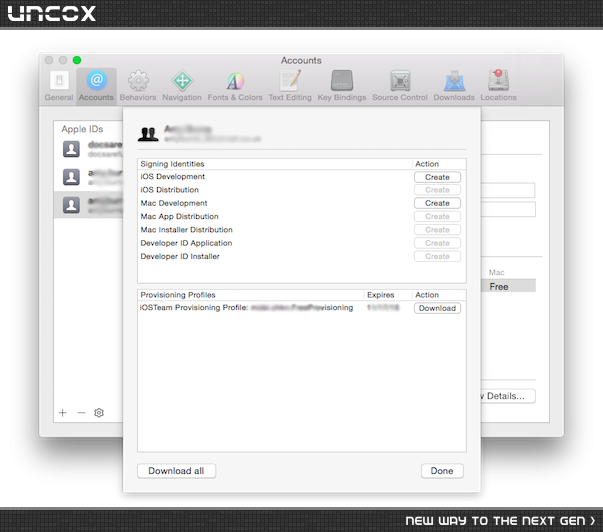The image size is (603, 532).
Task: Click the View Details button behind sheet
Action: [508, 396]
